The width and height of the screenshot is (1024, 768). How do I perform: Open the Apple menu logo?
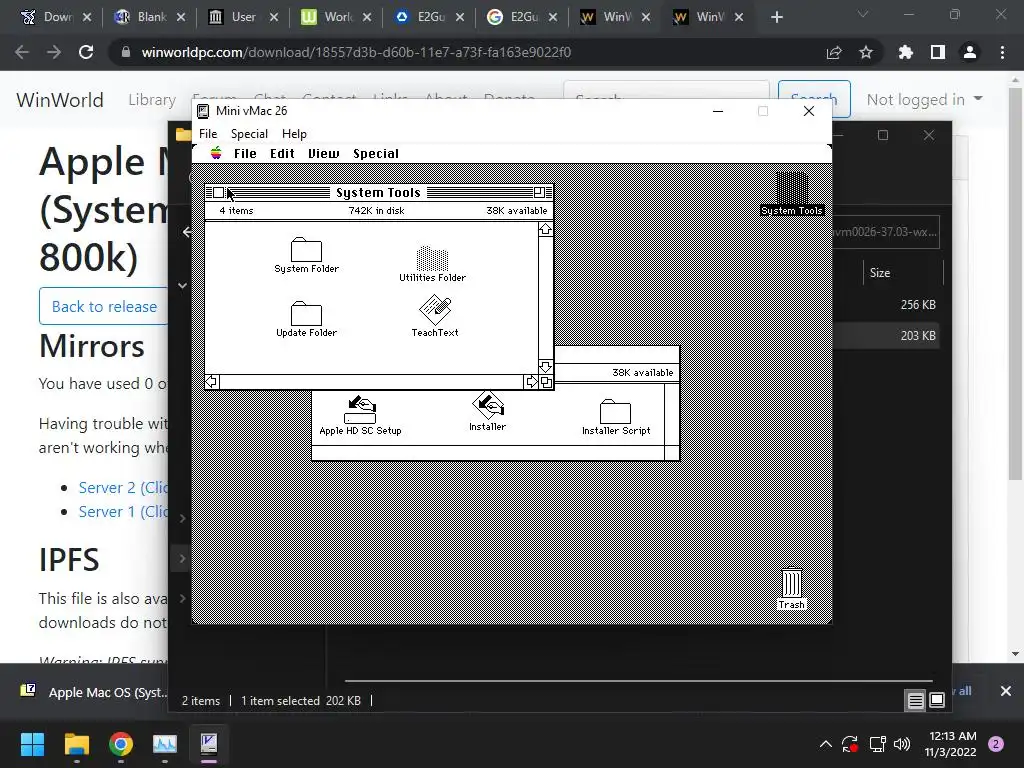(x=216, y=153)
